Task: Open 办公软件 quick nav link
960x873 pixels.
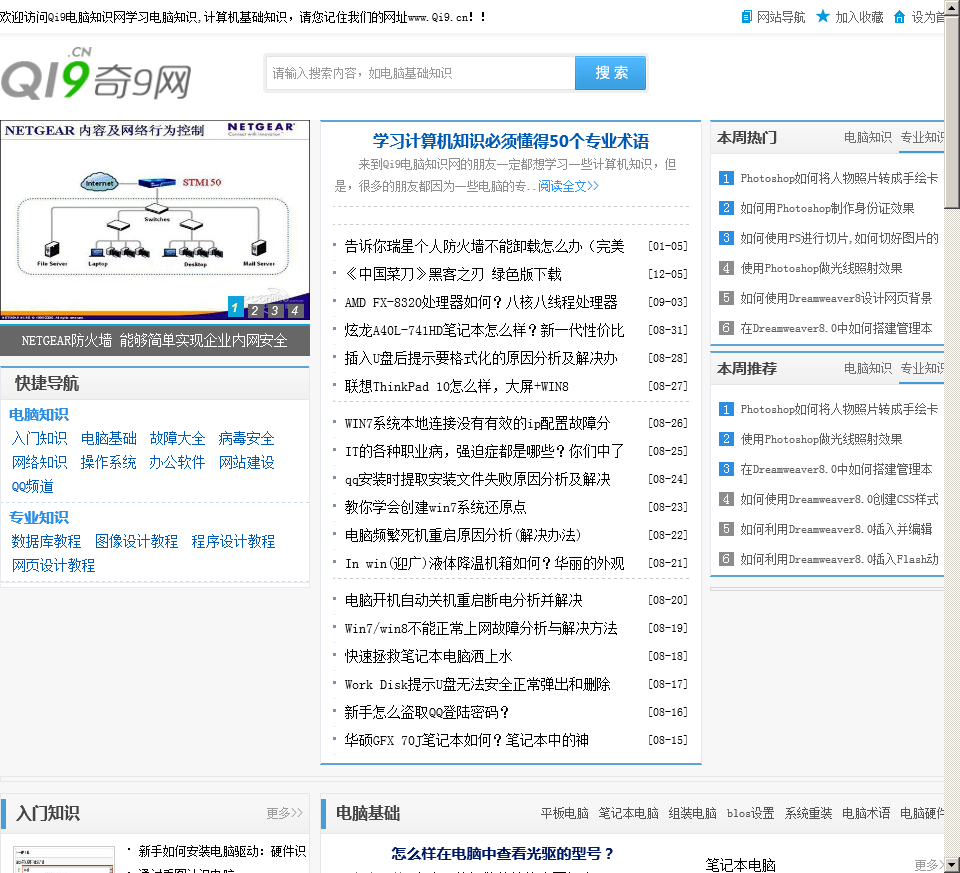Action: pyautogui.click(x=178, y=462)
